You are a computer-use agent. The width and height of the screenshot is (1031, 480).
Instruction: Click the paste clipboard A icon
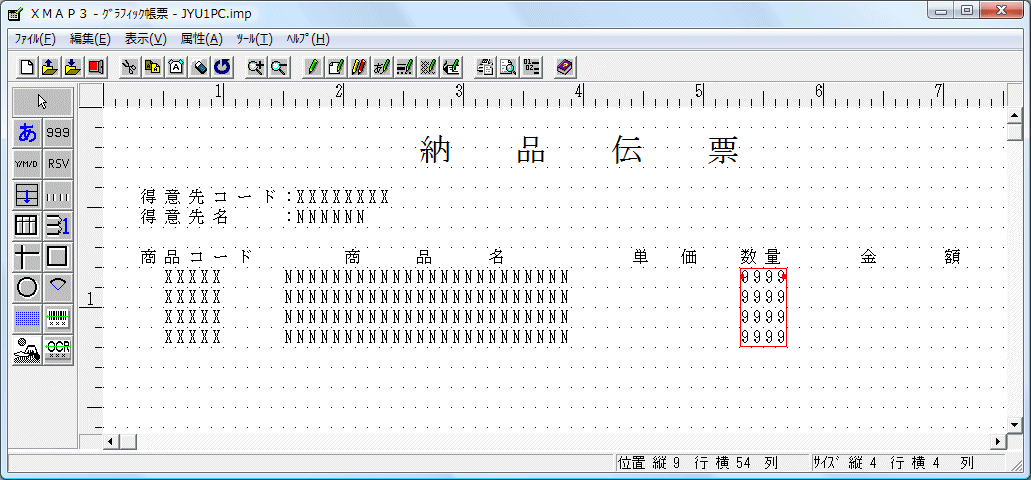pyautogui.click(x=176, y=67)
